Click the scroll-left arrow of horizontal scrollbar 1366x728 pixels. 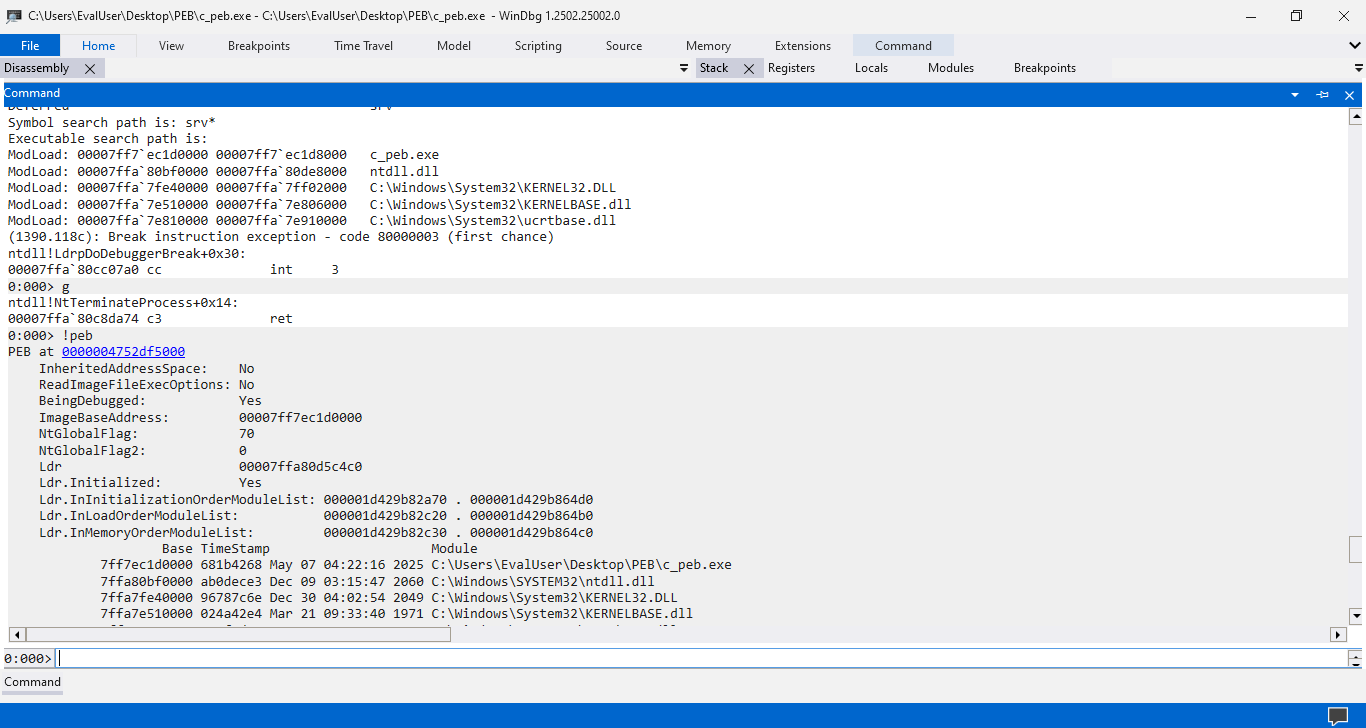click(16, 634)
